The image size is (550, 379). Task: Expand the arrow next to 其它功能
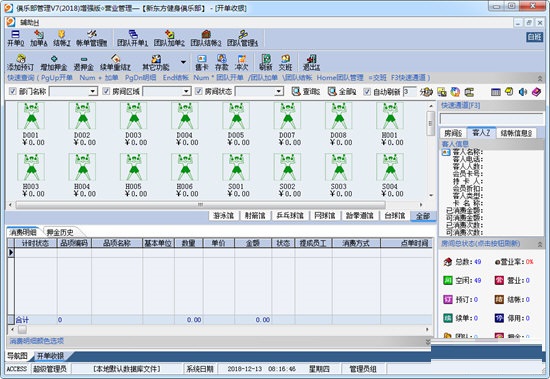click(183, 62)
